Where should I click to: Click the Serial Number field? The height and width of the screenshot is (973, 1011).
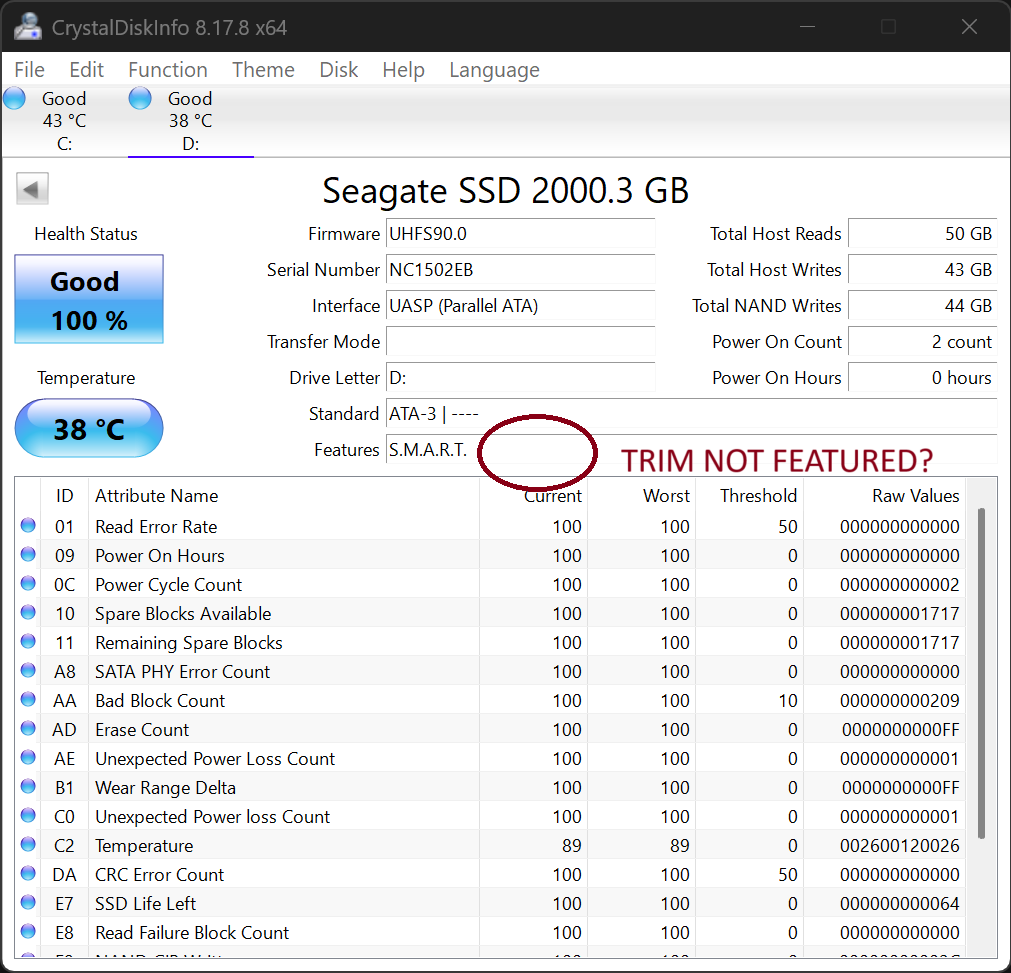pos(520,270)
